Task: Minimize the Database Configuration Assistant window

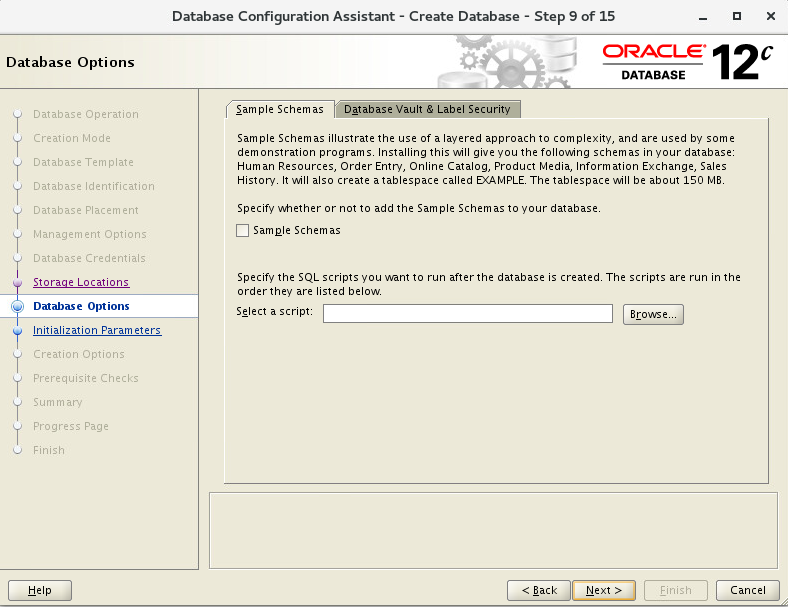Action: 703,17
